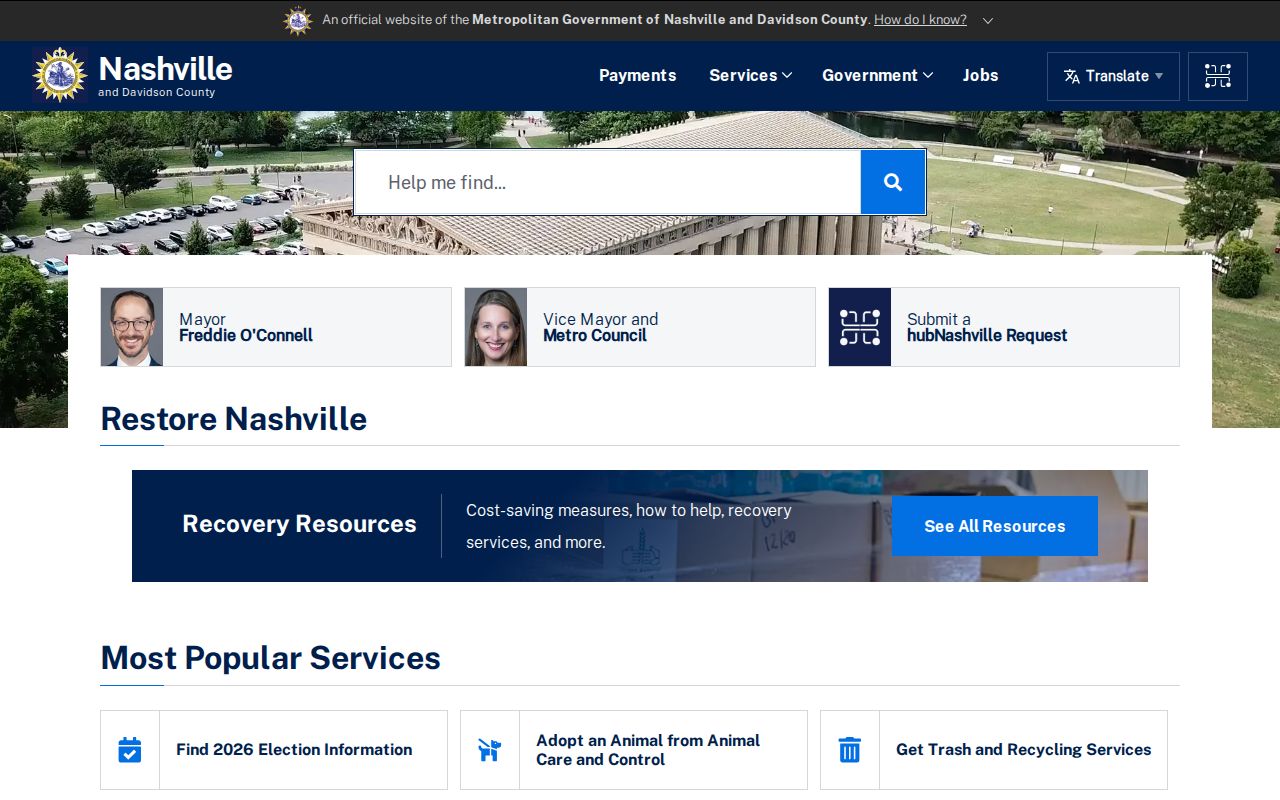Click the Nashville seal logo in header
This screenshot has width=1280, height=800.
click(x=60, y=75)
